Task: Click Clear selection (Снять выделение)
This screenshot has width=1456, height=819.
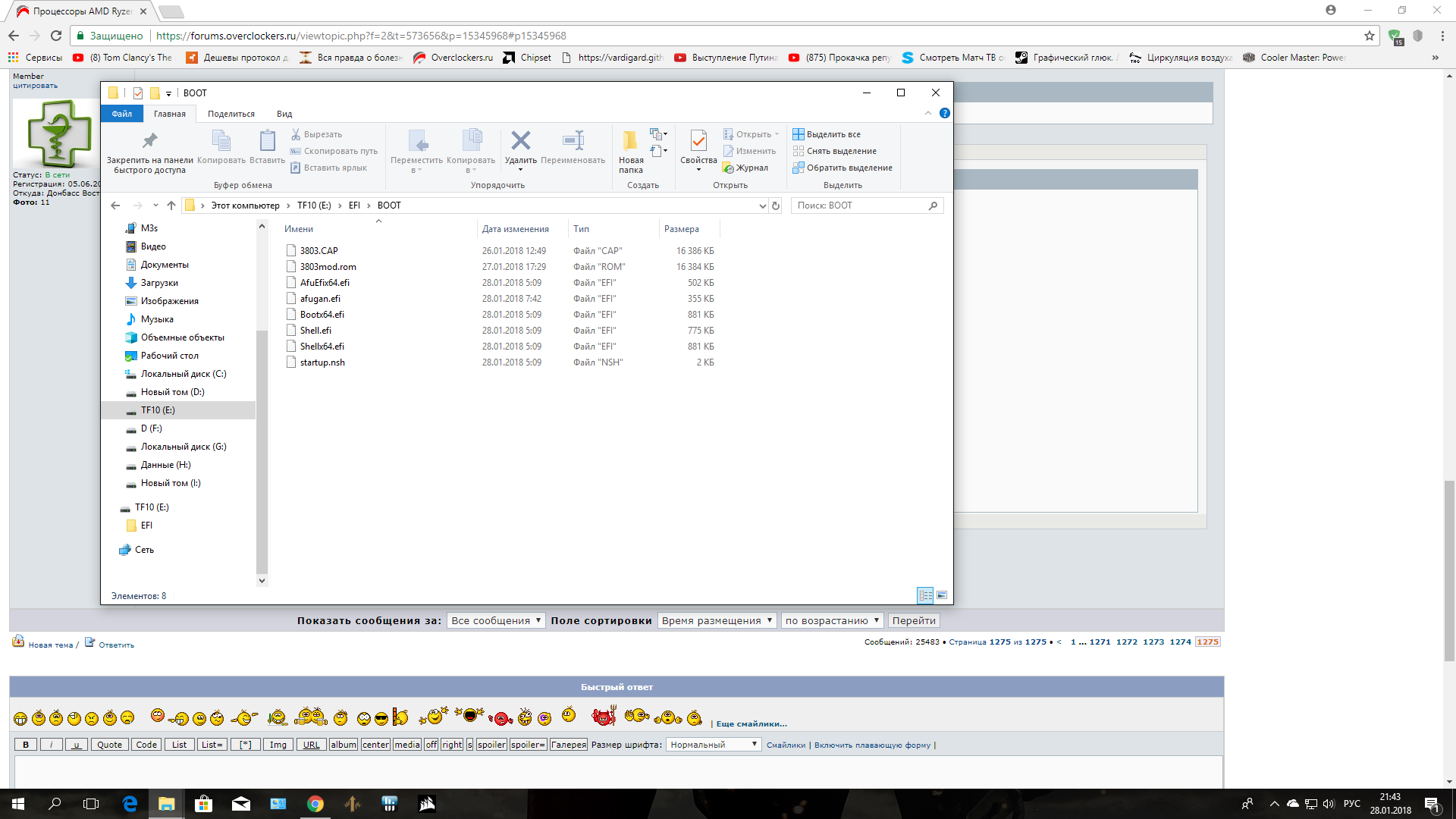Action: click(841, 151)
